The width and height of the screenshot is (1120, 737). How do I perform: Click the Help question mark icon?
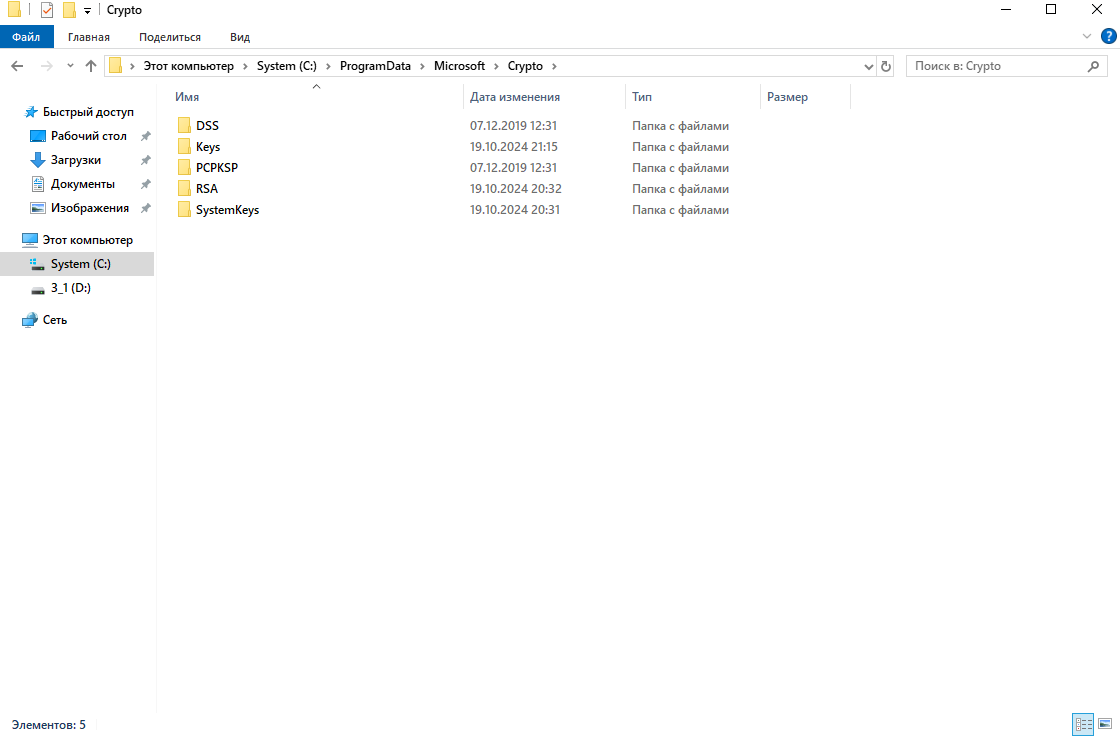[x=1108, y=36]
